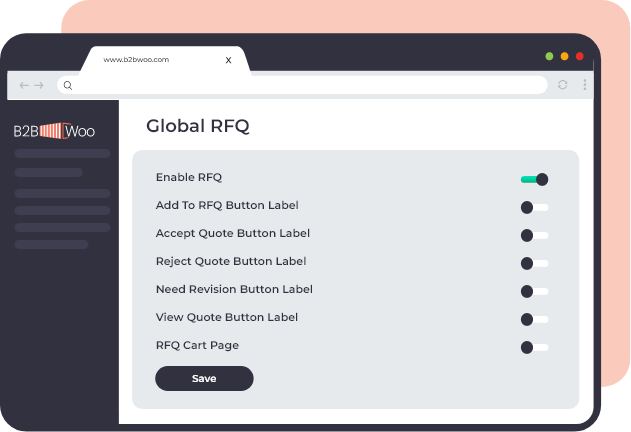Click the page reload icon
This screenshot has height=432, width=631.
(563, 85)
